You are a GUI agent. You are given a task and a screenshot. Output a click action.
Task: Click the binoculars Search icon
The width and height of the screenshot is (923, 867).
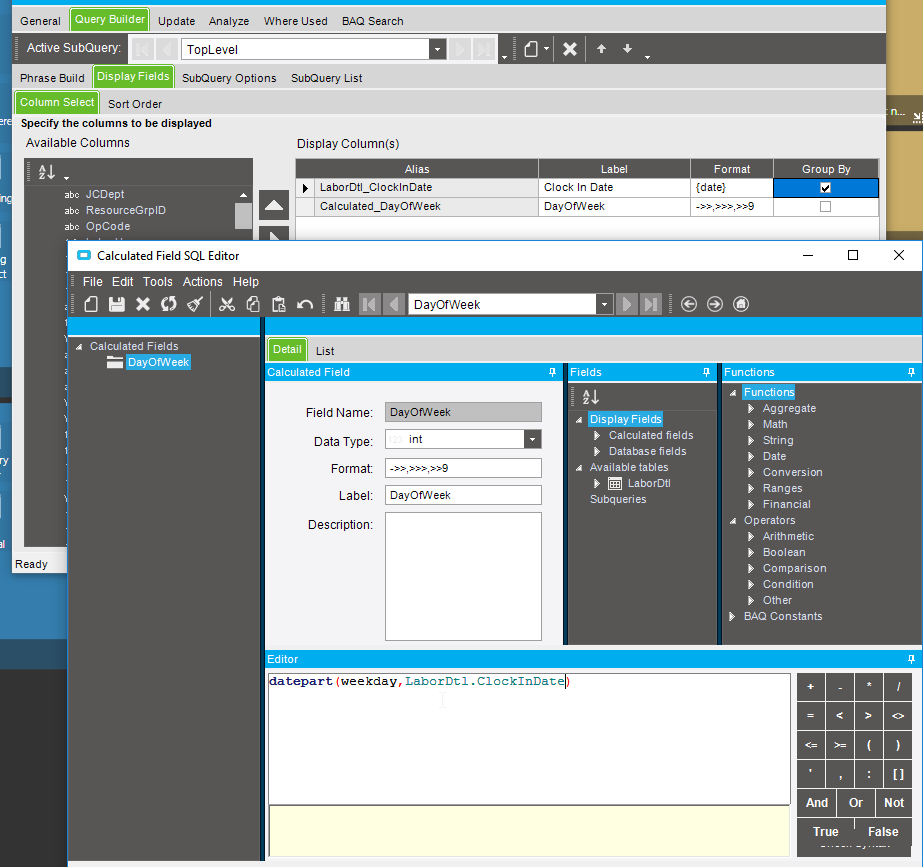pos(341,304)
